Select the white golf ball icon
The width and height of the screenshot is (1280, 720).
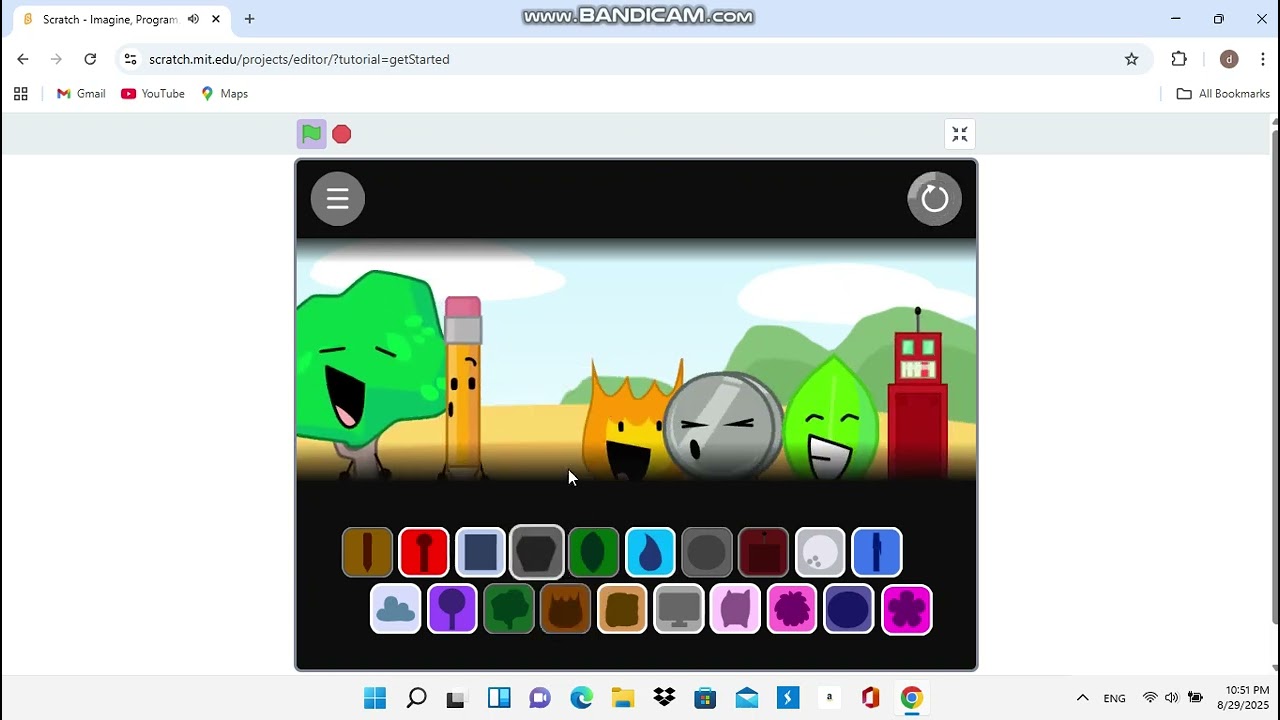click(x=820, y=552)
